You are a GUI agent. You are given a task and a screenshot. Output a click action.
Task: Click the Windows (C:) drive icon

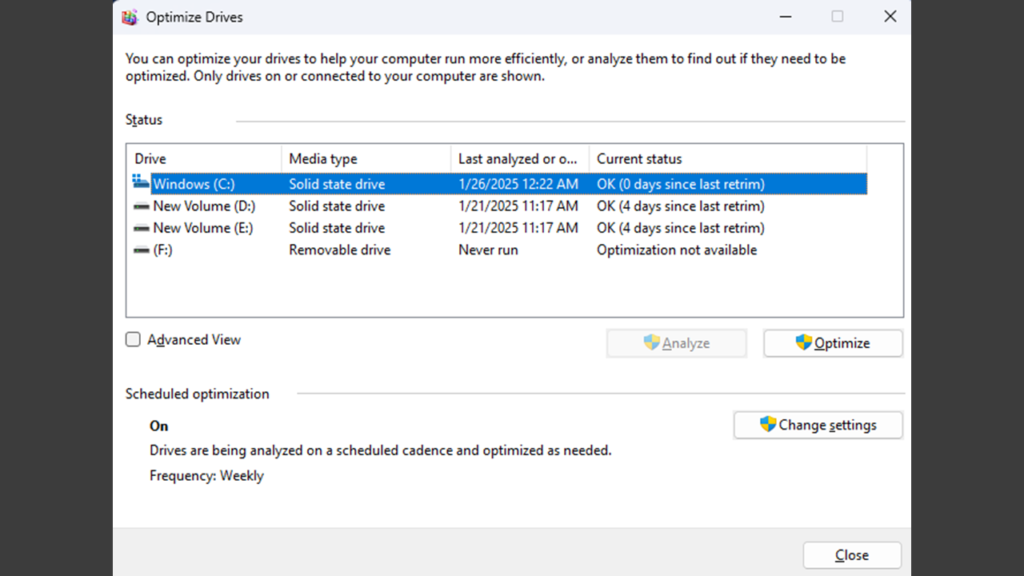pyautogui.click(x=140, y=182)
